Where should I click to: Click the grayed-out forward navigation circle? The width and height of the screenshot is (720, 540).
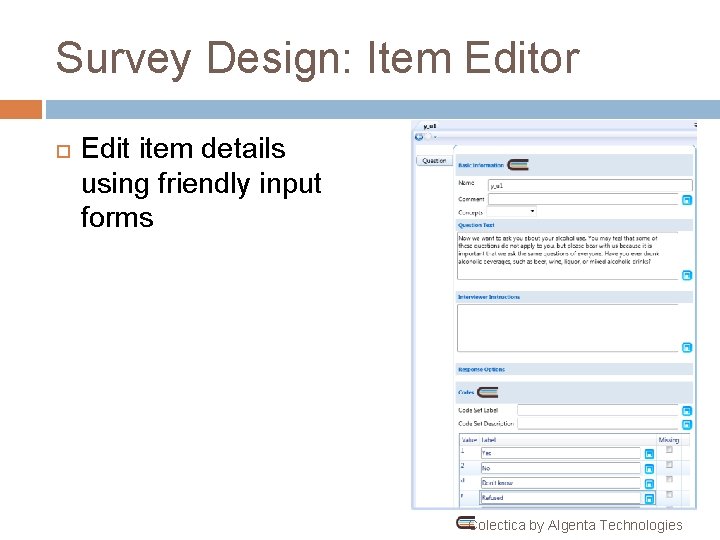428,137
